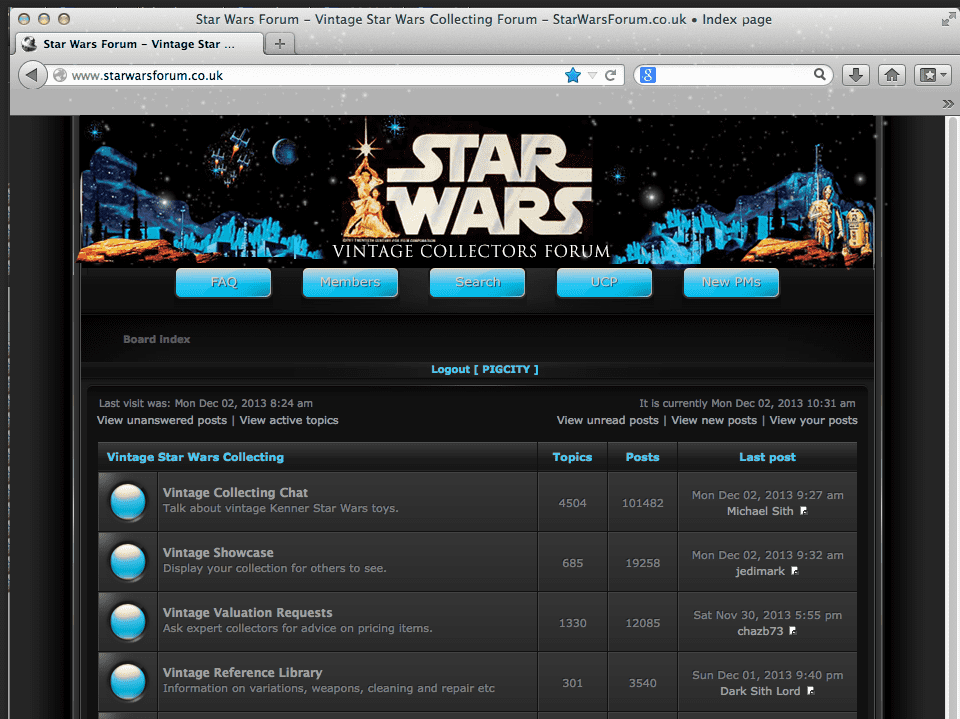Open the Members navigation button
Screen dimensions: 960x719
350,282
